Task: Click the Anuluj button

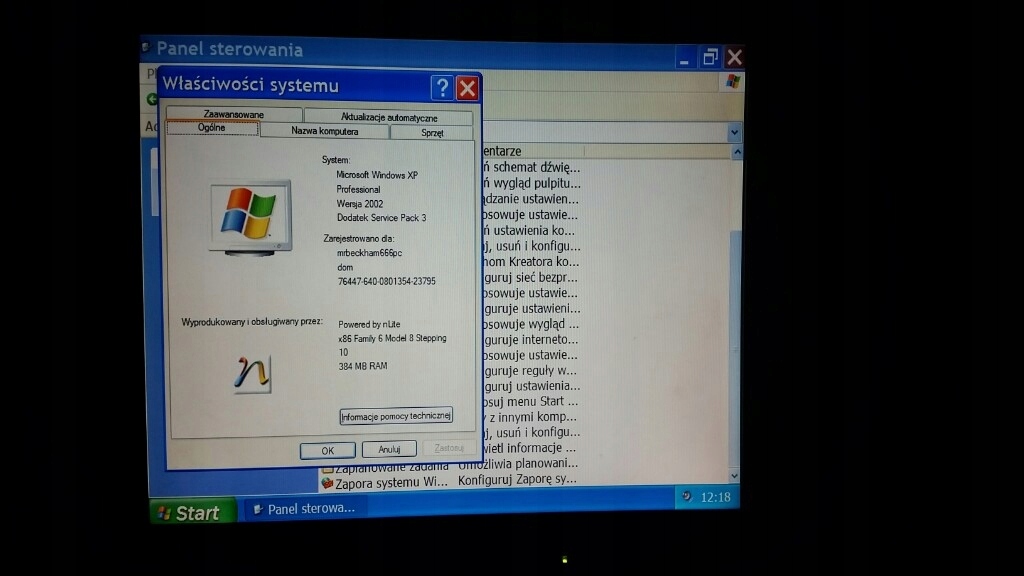Action: tap(389, 449)
